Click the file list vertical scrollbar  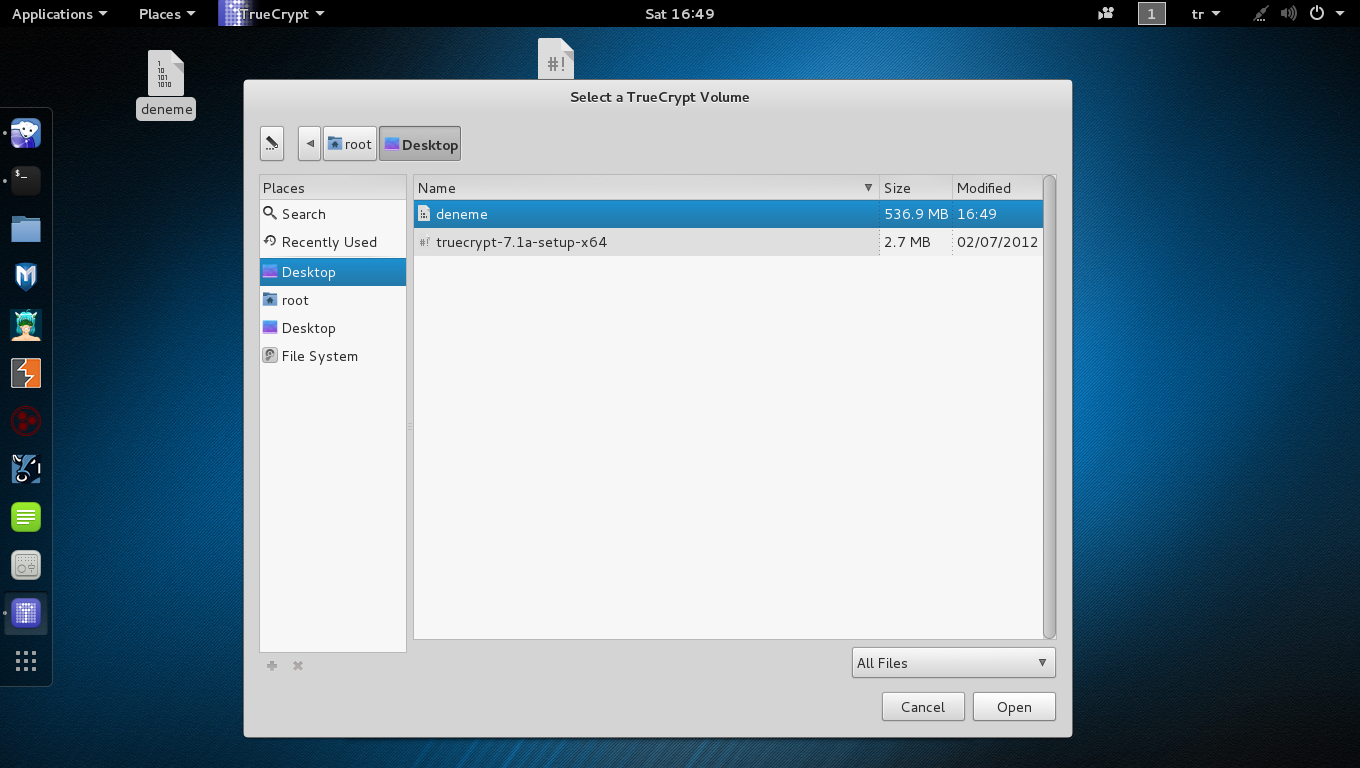click(x=1049, y=406)
